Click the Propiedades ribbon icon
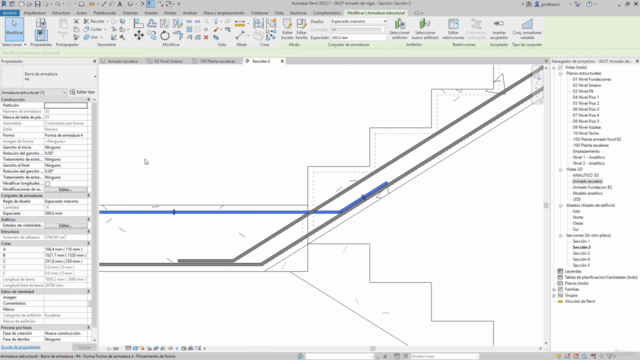The height and width of the screenshot is (360, 640). (41, 36)
